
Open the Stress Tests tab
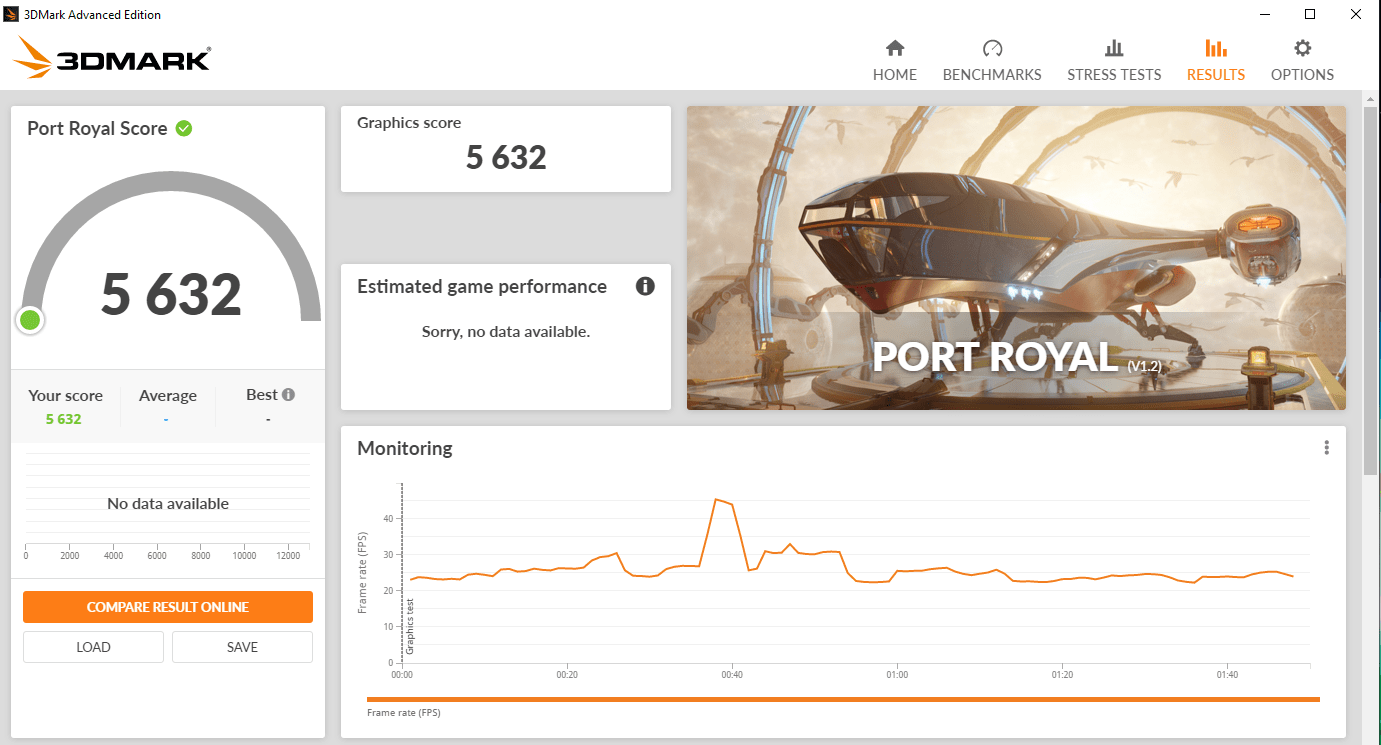click(x=1114, y=60)
